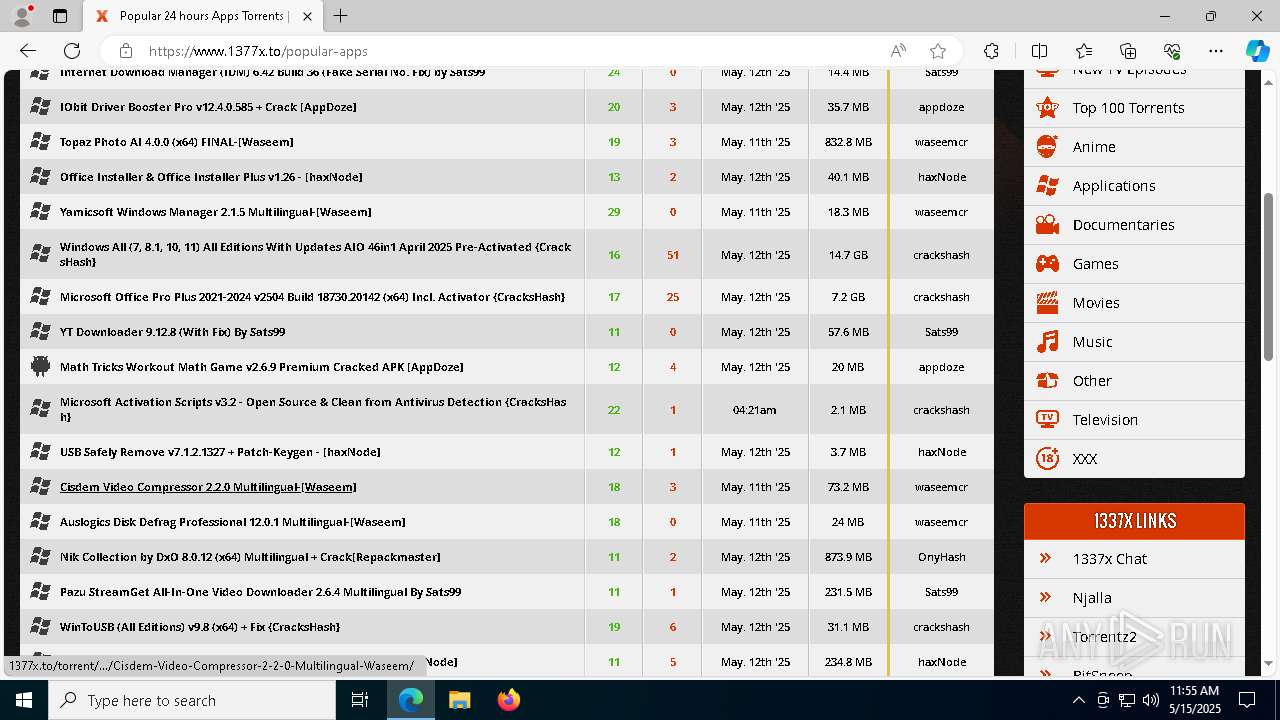1280x720 pixels.
Task: Open Microsoft Activation Scripts v3.2 link
Action: [x=313, y=409]
